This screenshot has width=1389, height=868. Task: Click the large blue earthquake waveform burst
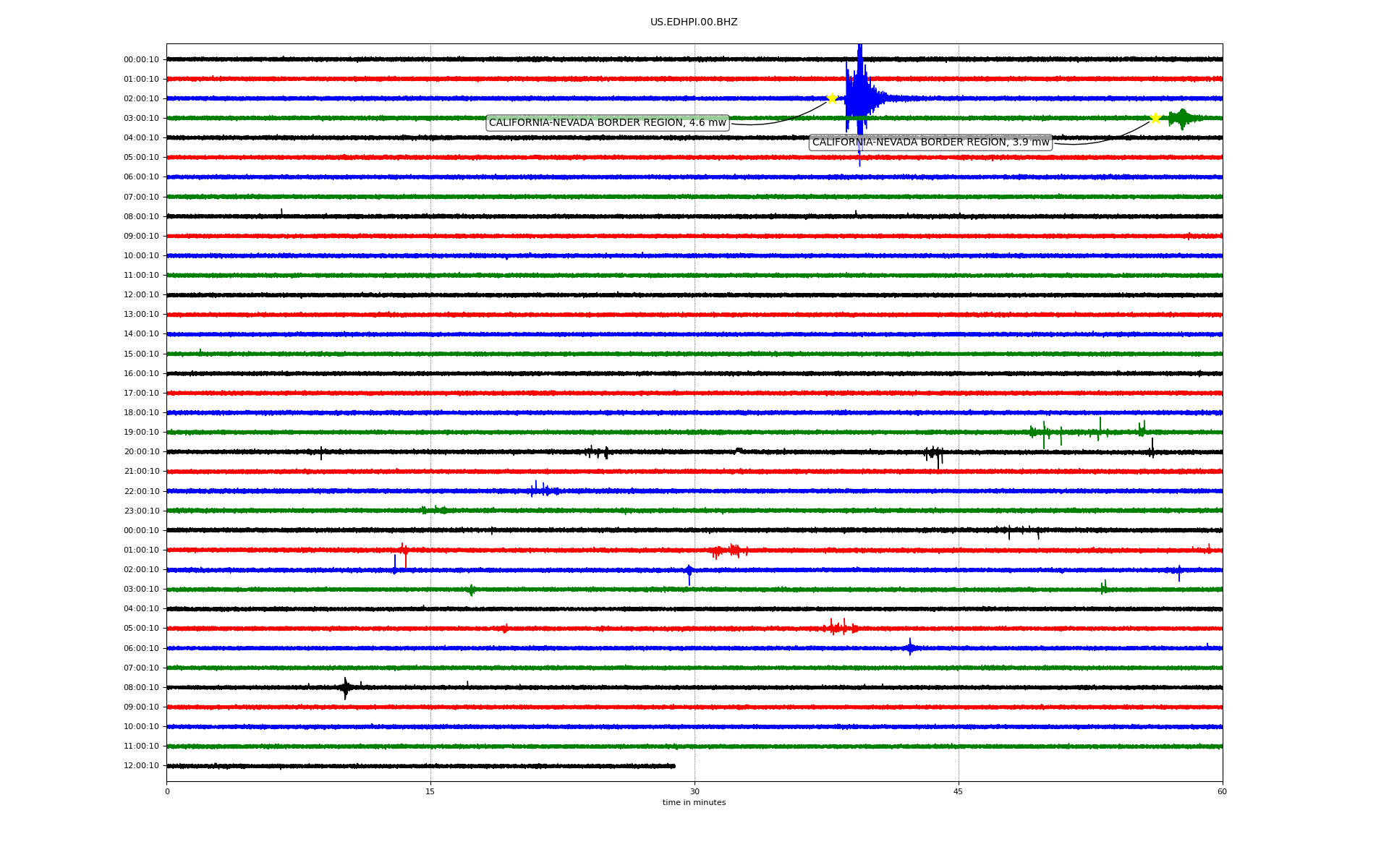click(x=859, y=98)
